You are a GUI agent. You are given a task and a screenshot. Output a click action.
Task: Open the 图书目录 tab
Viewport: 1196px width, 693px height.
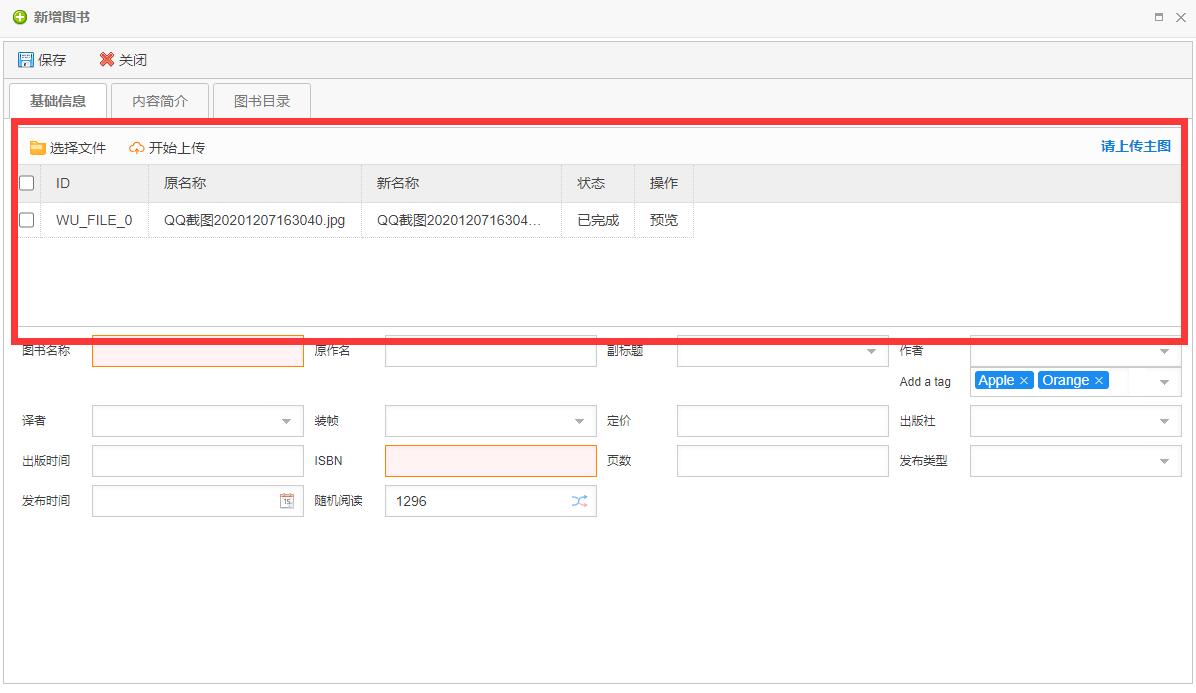coord(261,100)
